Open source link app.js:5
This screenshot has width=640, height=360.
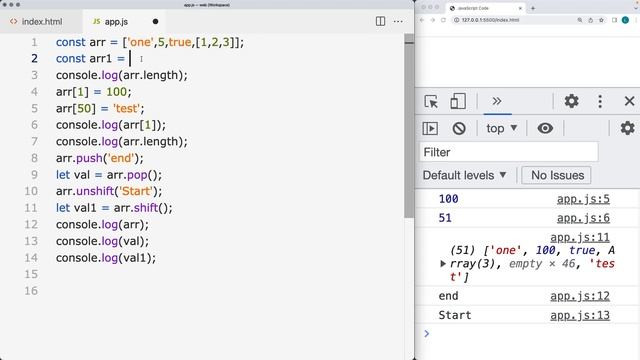click(x=583, y=199)
